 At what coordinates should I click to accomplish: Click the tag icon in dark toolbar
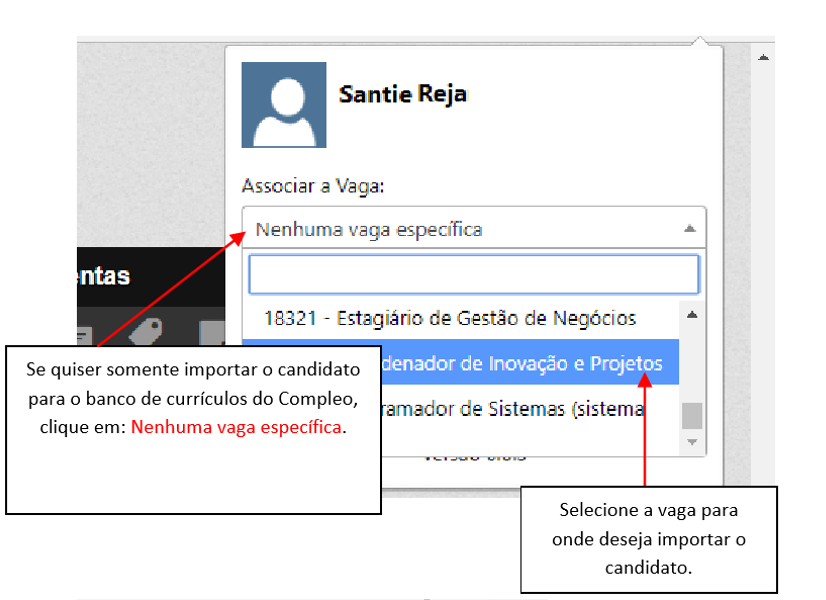(x=145, y=332)
